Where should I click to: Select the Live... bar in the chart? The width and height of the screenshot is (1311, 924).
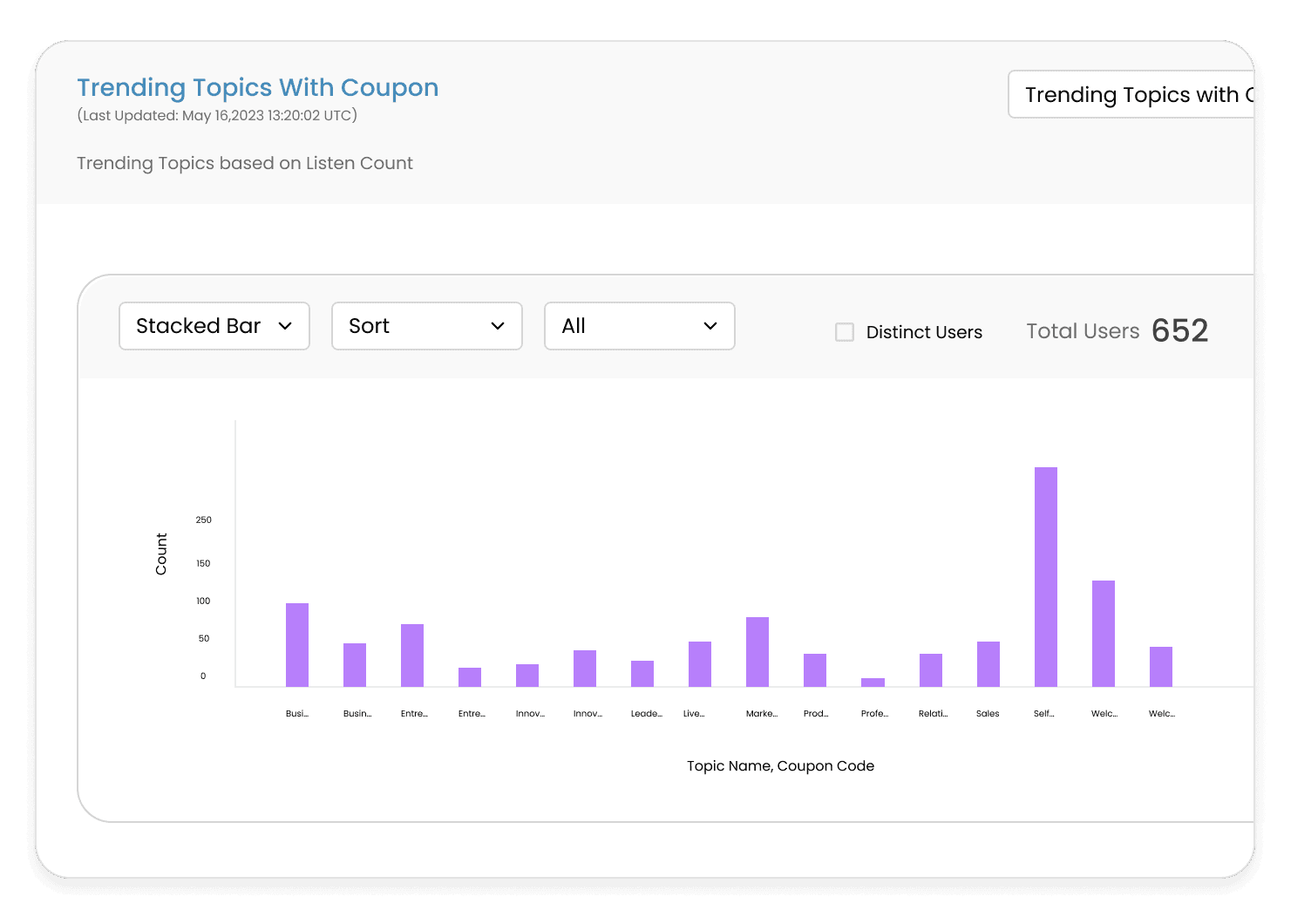pyautogui.click(x=699, y=664)
